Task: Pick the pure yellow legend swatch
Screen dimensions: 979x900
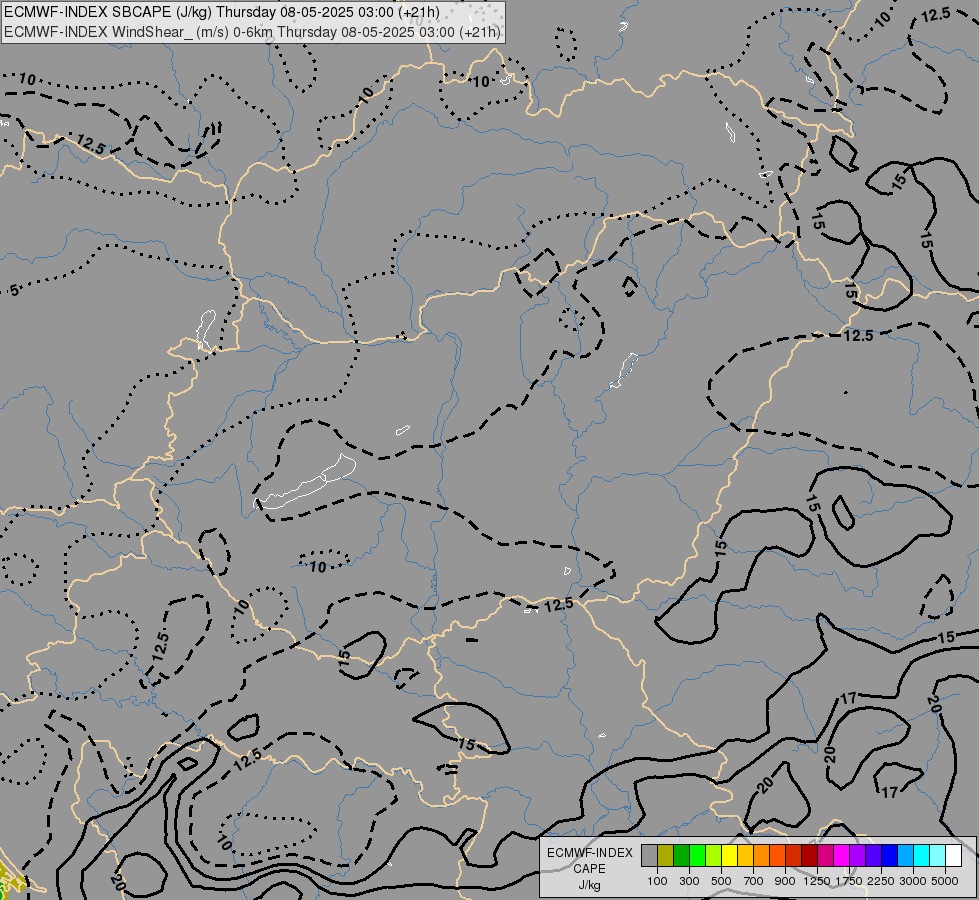Action: point(729,856)
